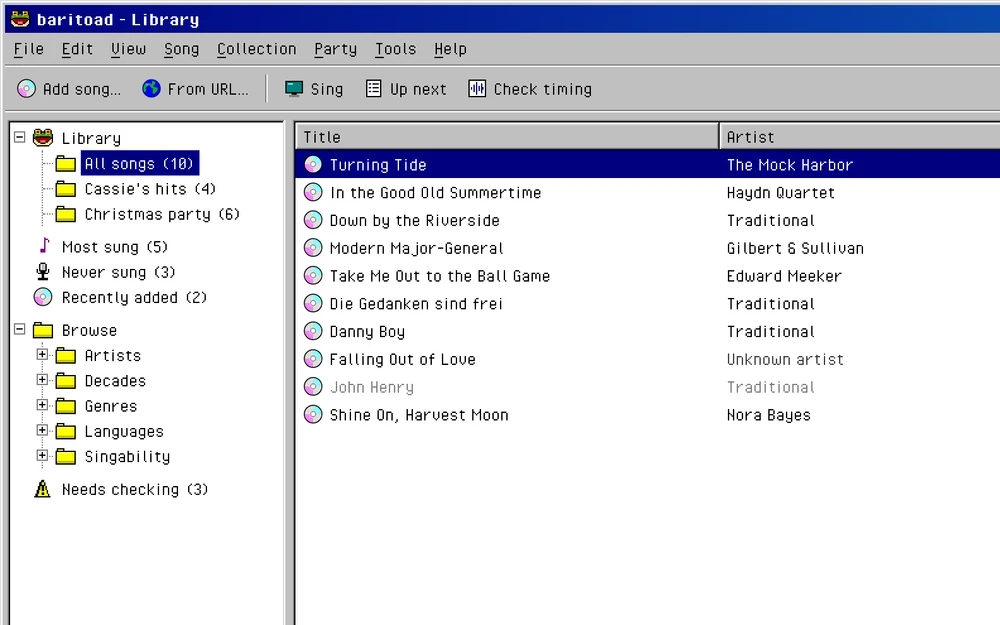The height and width of the screenshot is (625, 1000).
Task: Start singing with the Sing monitor icon
Action: pyautogui.click(x=294, y=89)
